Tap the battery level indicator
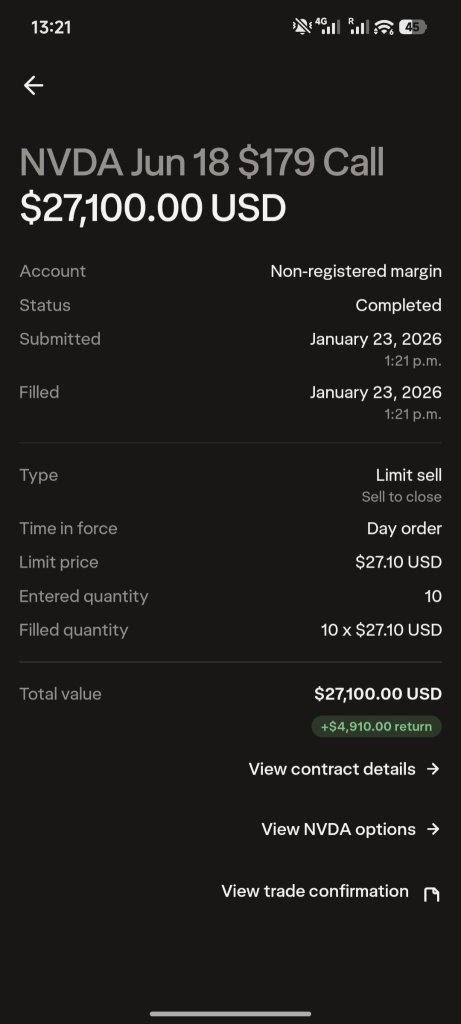Screen dimensions: 461x1024 (413, 27)
